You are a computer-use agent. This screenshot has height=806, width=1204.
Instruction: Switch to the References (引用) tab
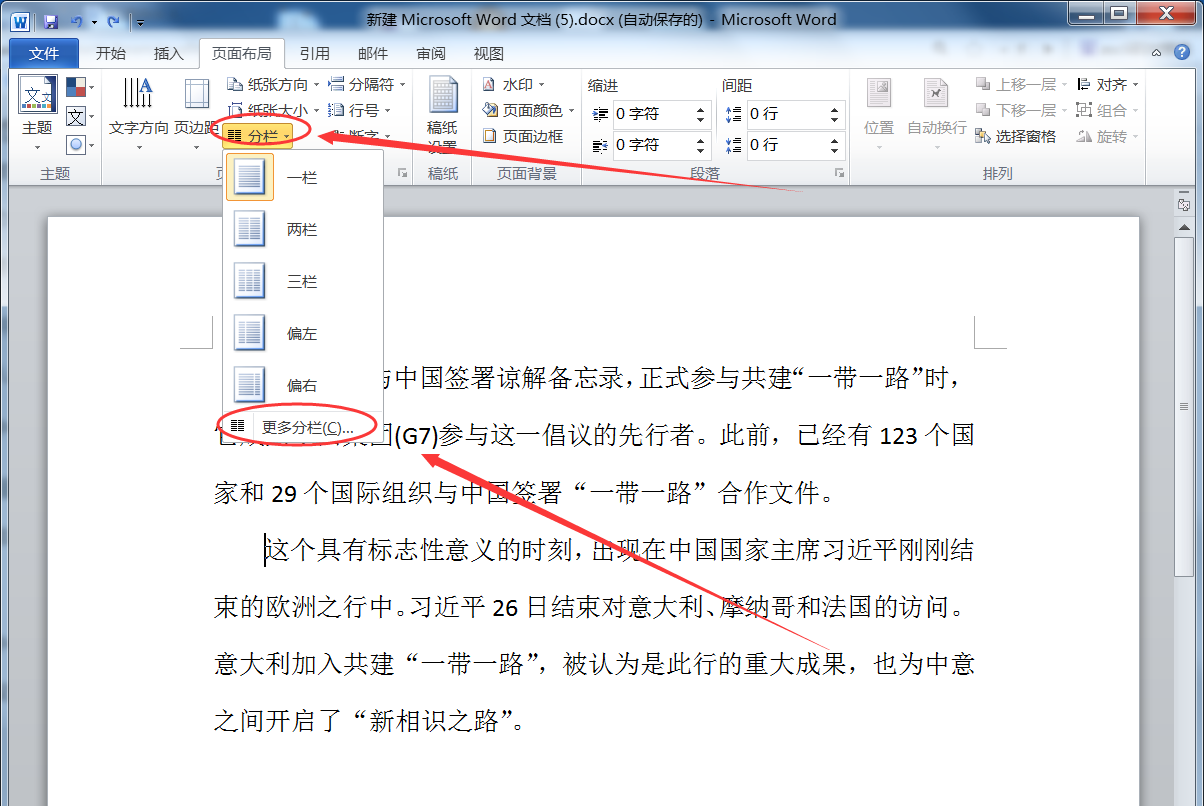point(314,54)
